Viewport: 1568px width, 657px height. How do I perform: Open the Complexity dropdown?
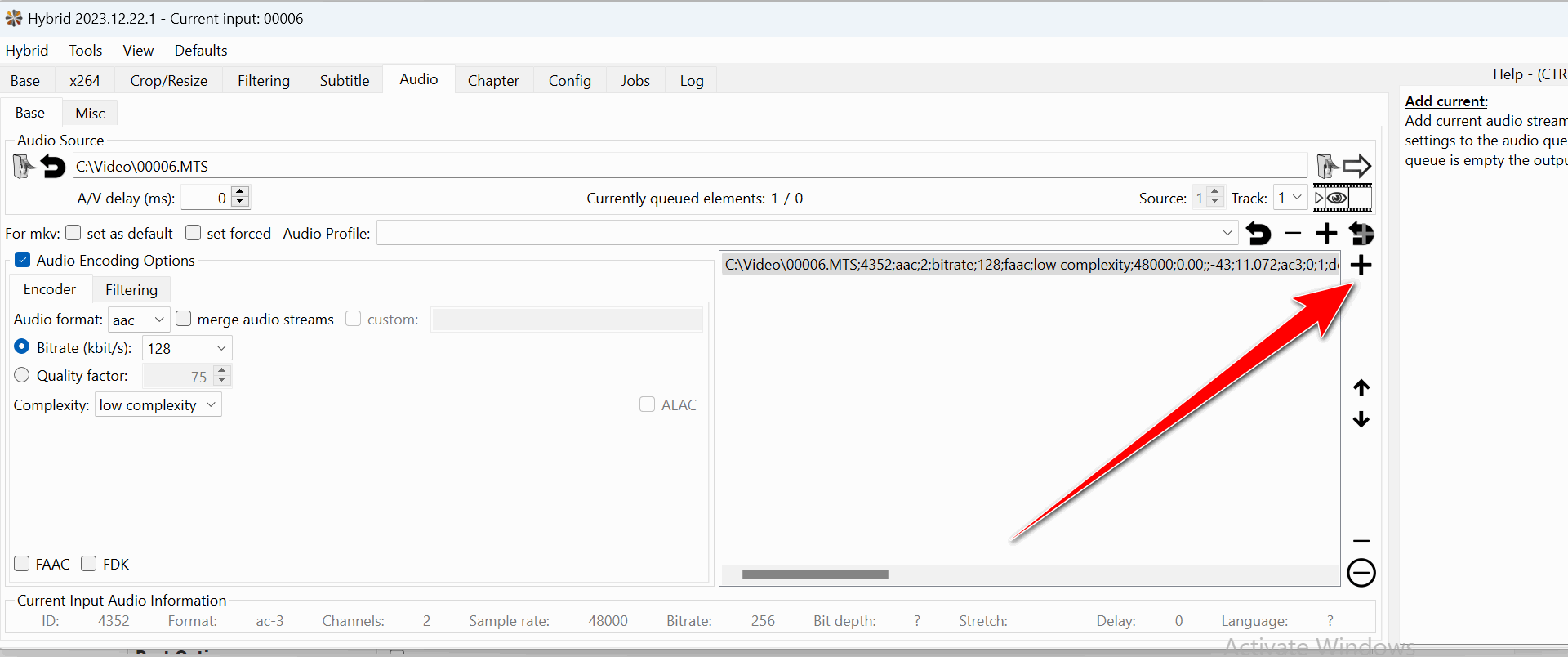(x=158, y=405)
